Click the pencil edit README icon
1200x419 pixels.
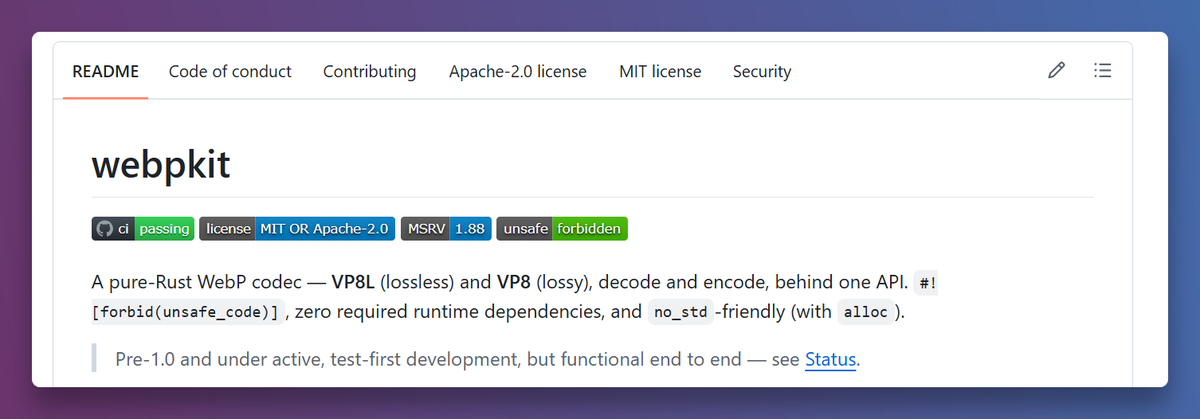click(x=1056, y=71)
